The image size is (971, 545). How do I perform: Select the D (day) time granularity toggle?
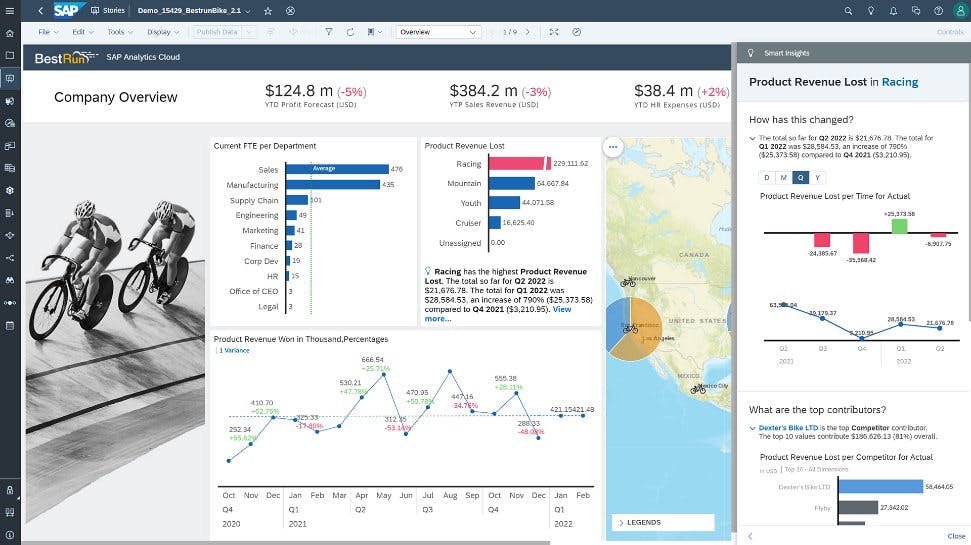pyautogui.click(x=767, y=177)
